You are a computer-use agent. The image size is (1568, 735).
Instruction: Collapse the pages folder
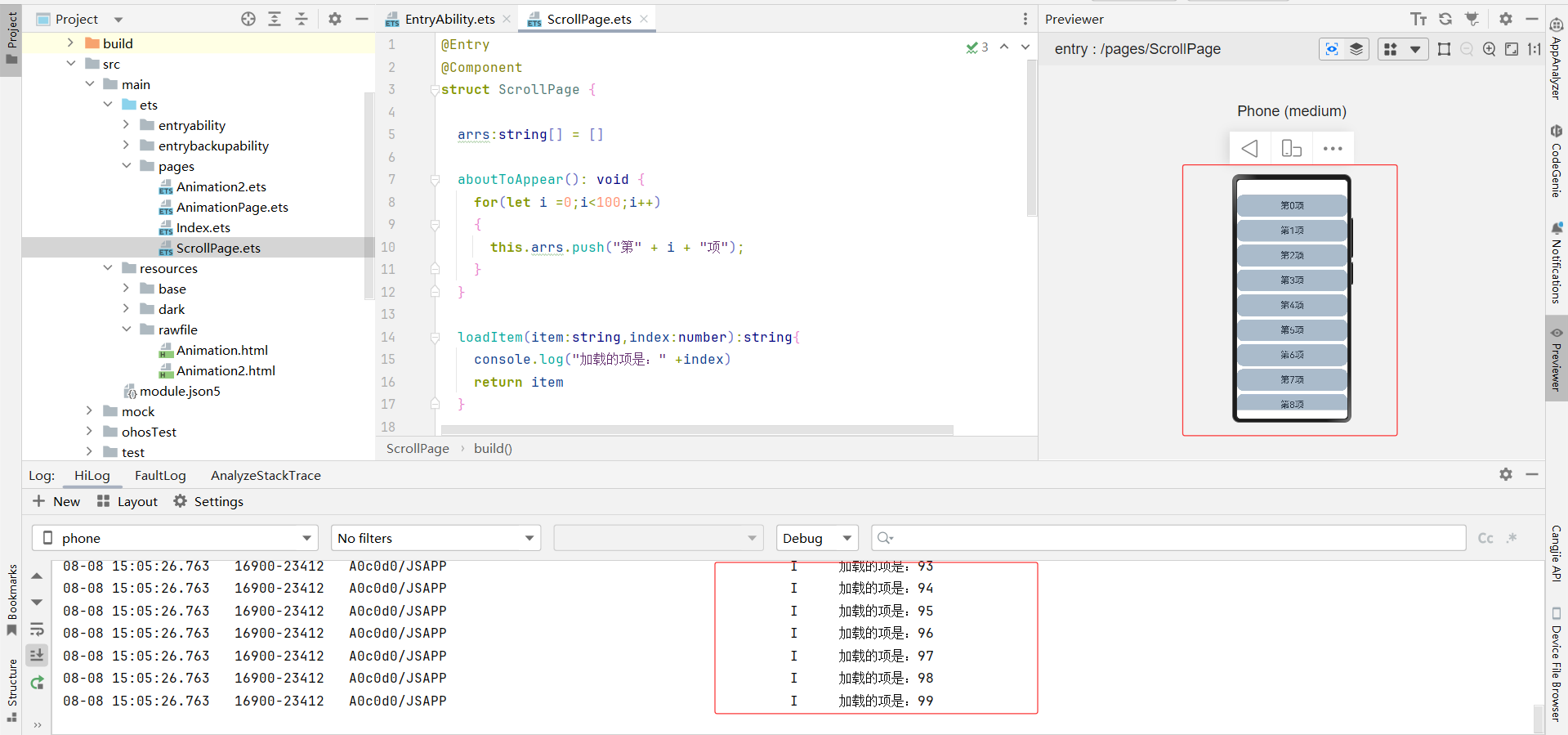click(x=126, y=165)
